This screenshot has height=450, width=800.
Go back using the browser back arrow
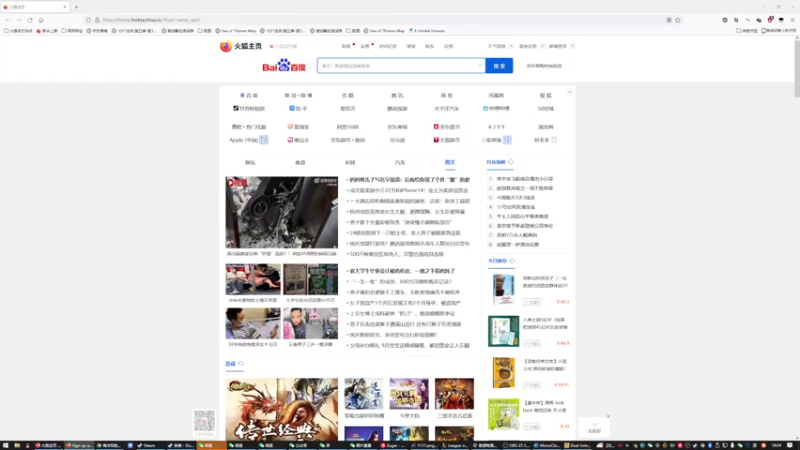(7, 20)
